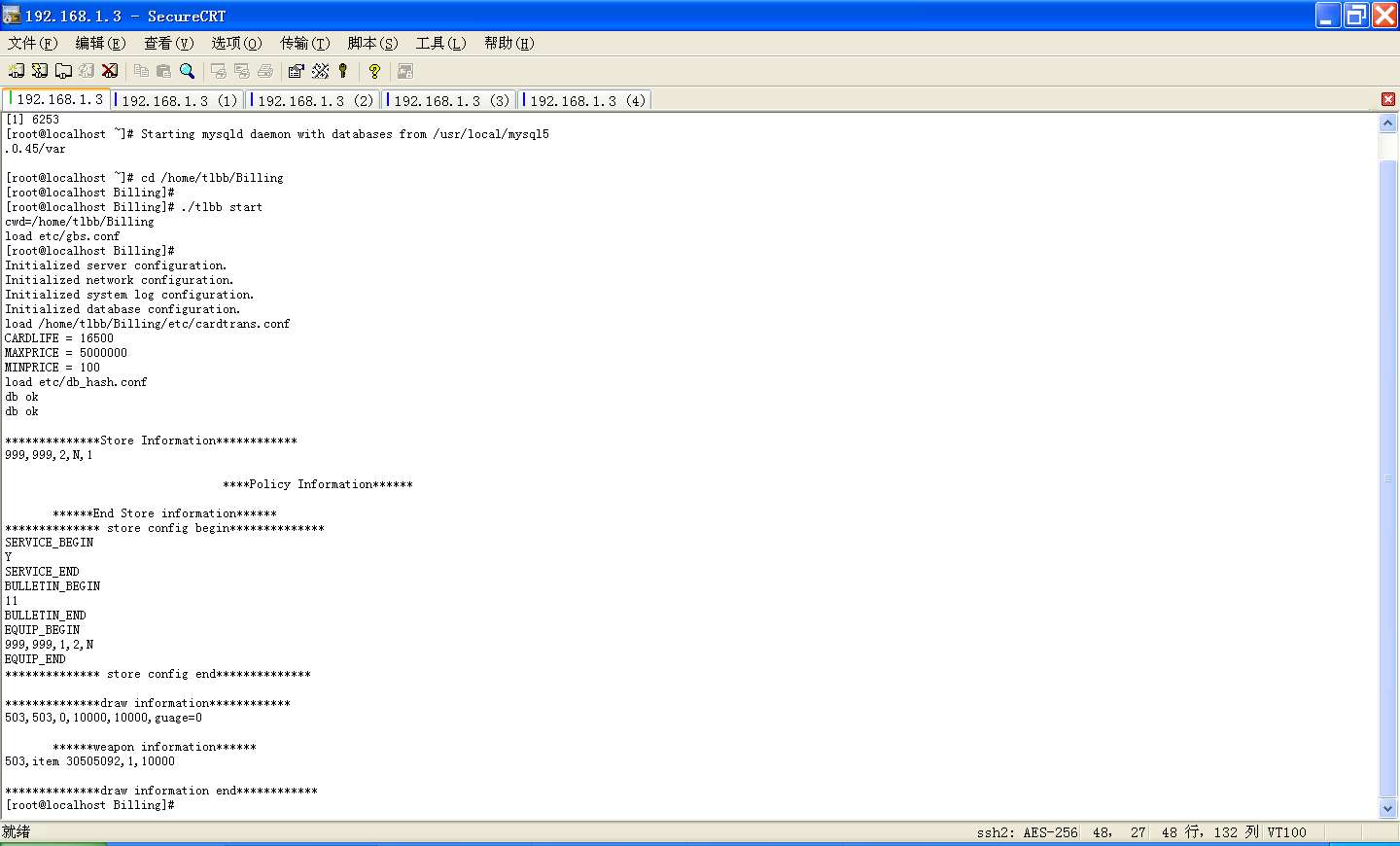Screen dimensions: 1400x846
Task: Click the yellow Help question mark icon
Action: (x=374, y=71)
